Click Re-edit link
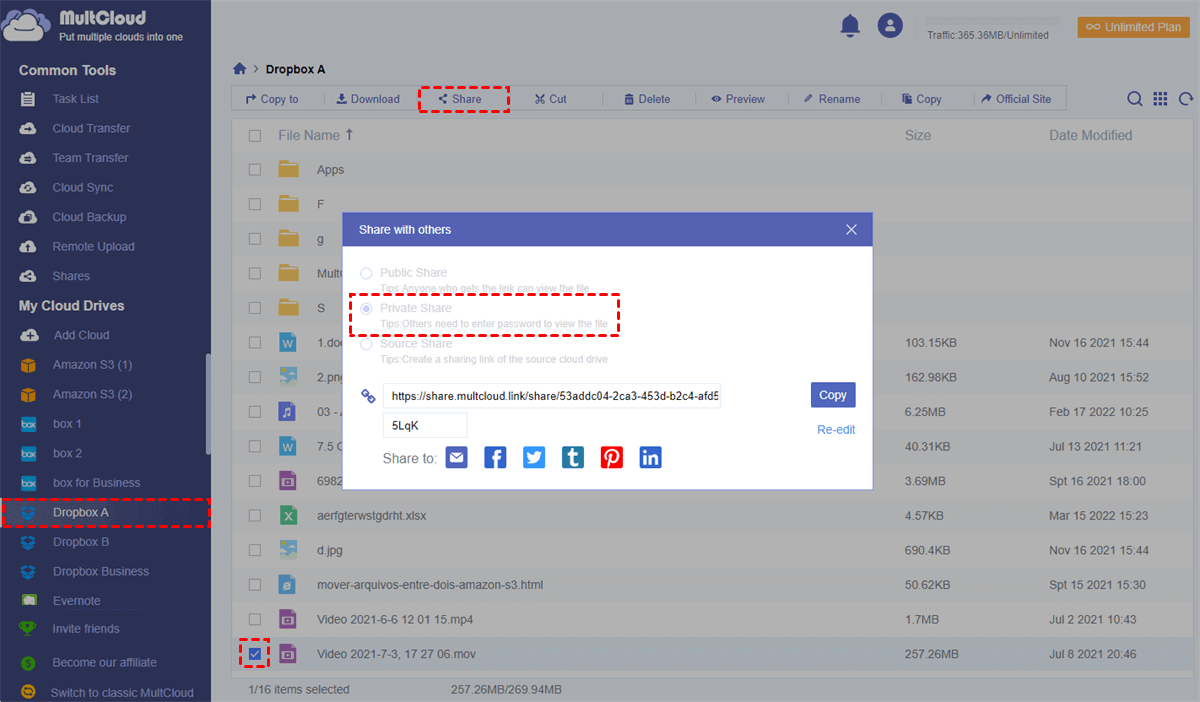Screen dimensions: 1200x702 point(836,430)
